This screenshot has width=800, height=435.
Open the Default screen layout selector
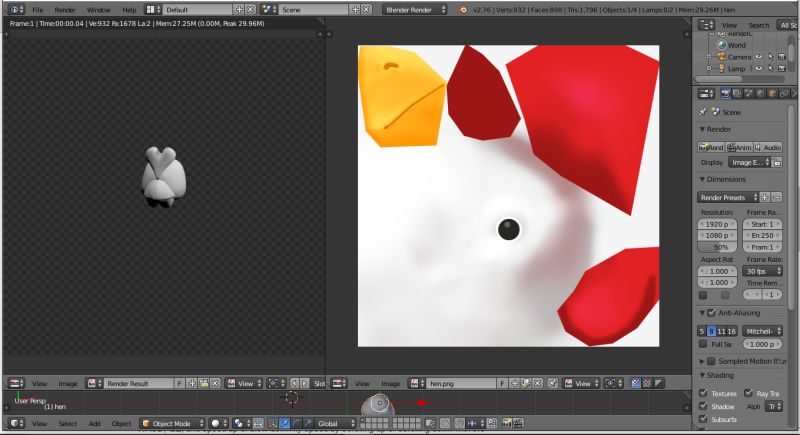point(153,10)
